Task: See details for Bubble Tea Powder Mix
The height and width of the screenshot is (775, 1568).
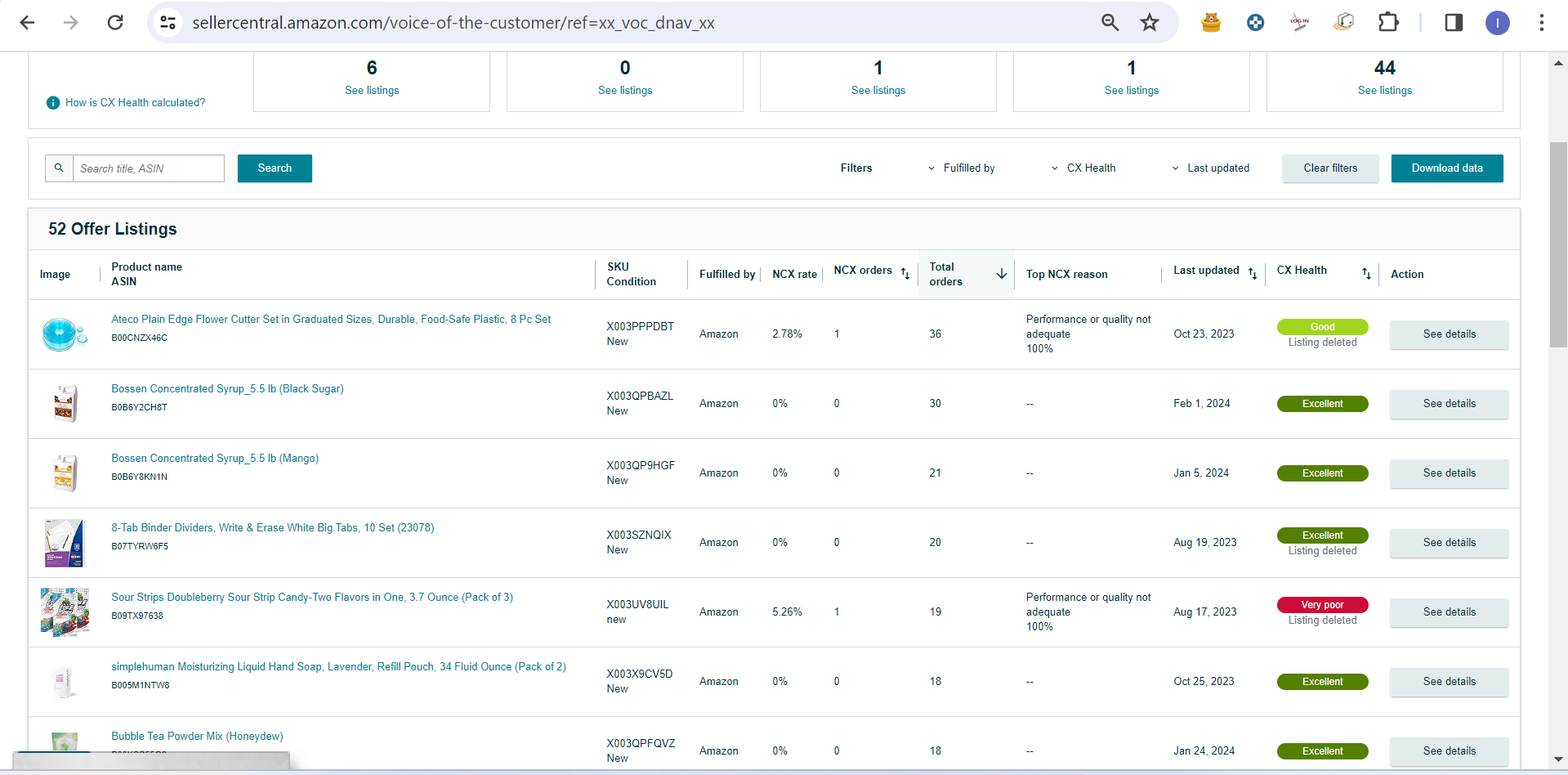Action: [x=1450, y=751]
